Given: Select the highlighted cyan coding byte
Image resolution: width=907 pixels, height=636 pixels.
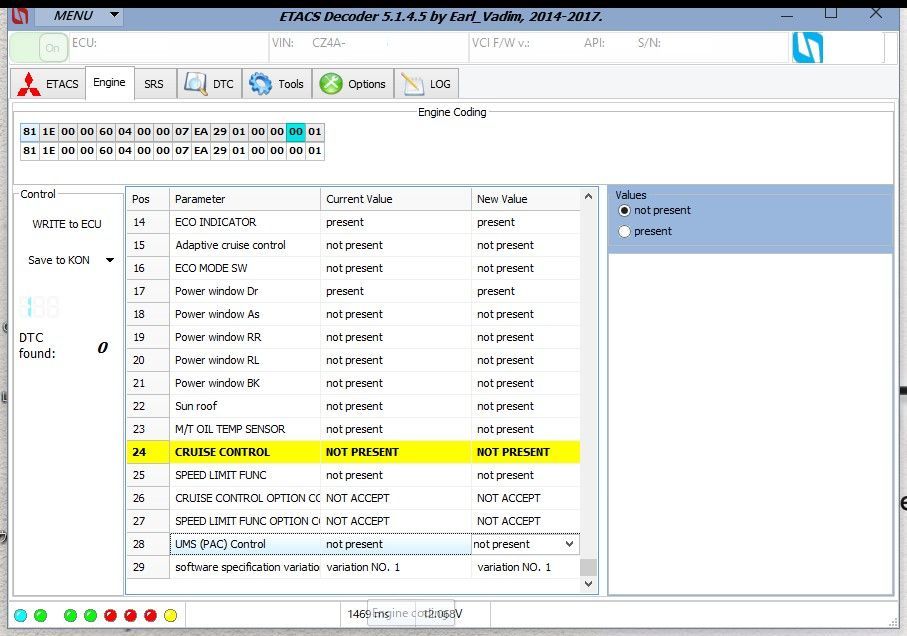Looking at the screenshot, I should click(x=296, y=132).
